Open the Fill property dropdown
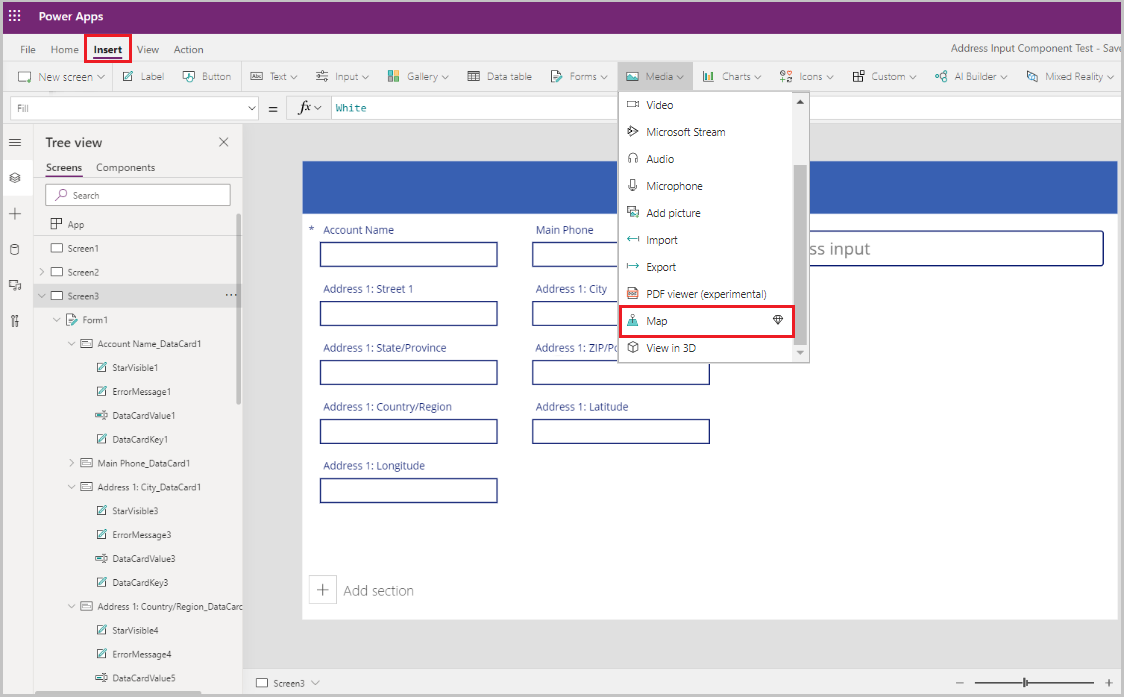Screen dimensions: 1124x697 [x=252, y=108]
